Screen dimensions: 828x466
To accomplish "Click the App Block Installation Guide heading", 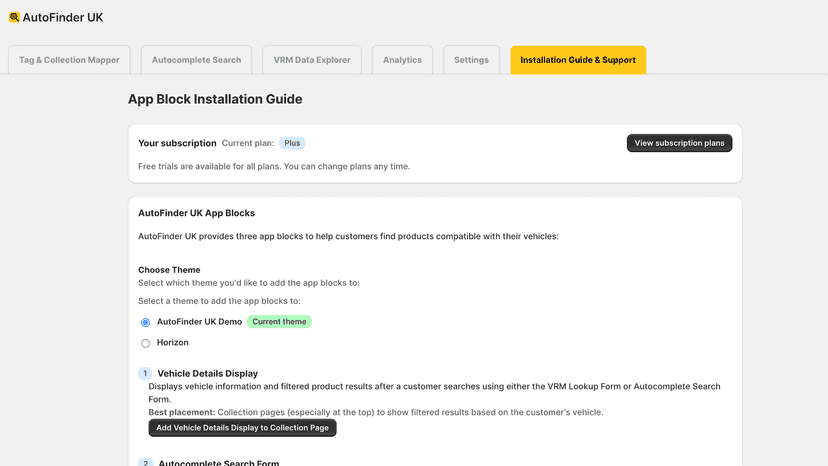I will pos(215,99).
